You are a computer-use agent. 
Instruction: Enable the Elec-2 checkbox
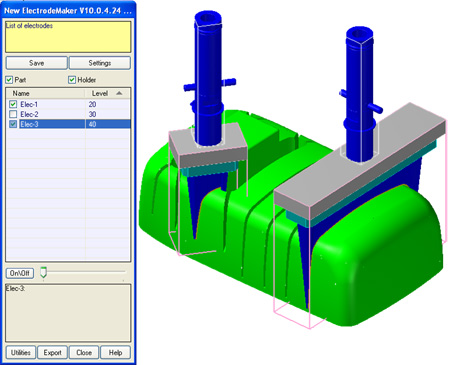tap(13, 114)
